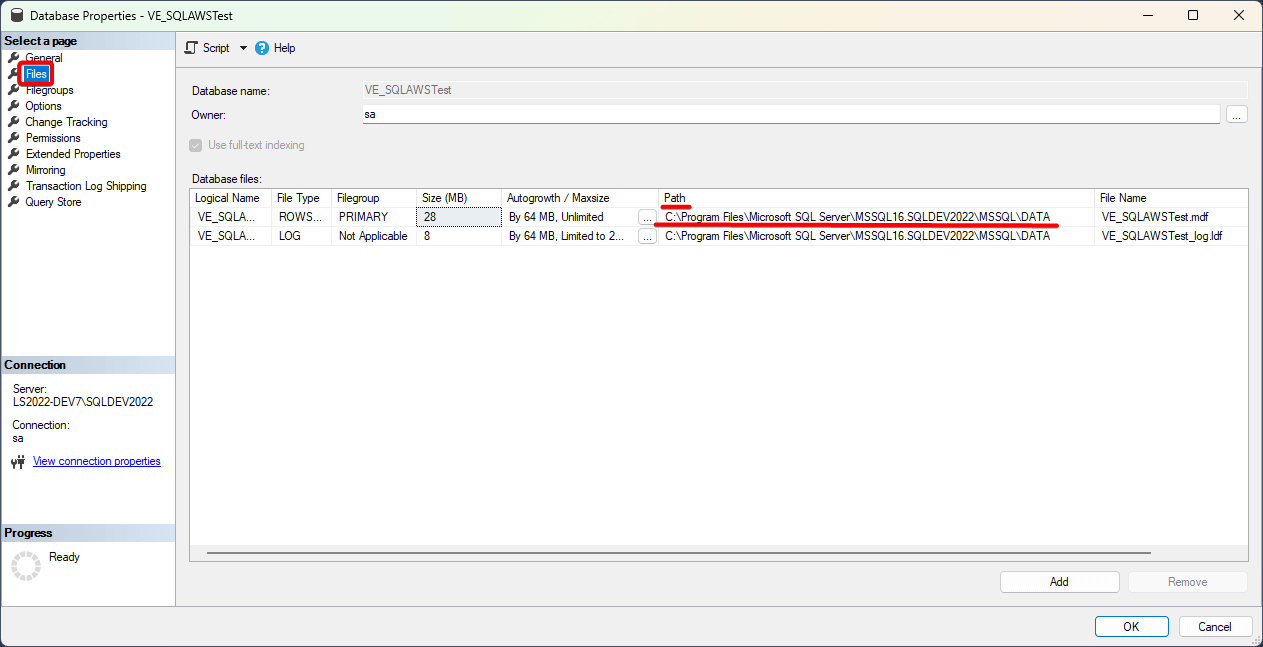Click inside the Owner input field
This screenshot has width=1263, height=647.
[791, 114]
